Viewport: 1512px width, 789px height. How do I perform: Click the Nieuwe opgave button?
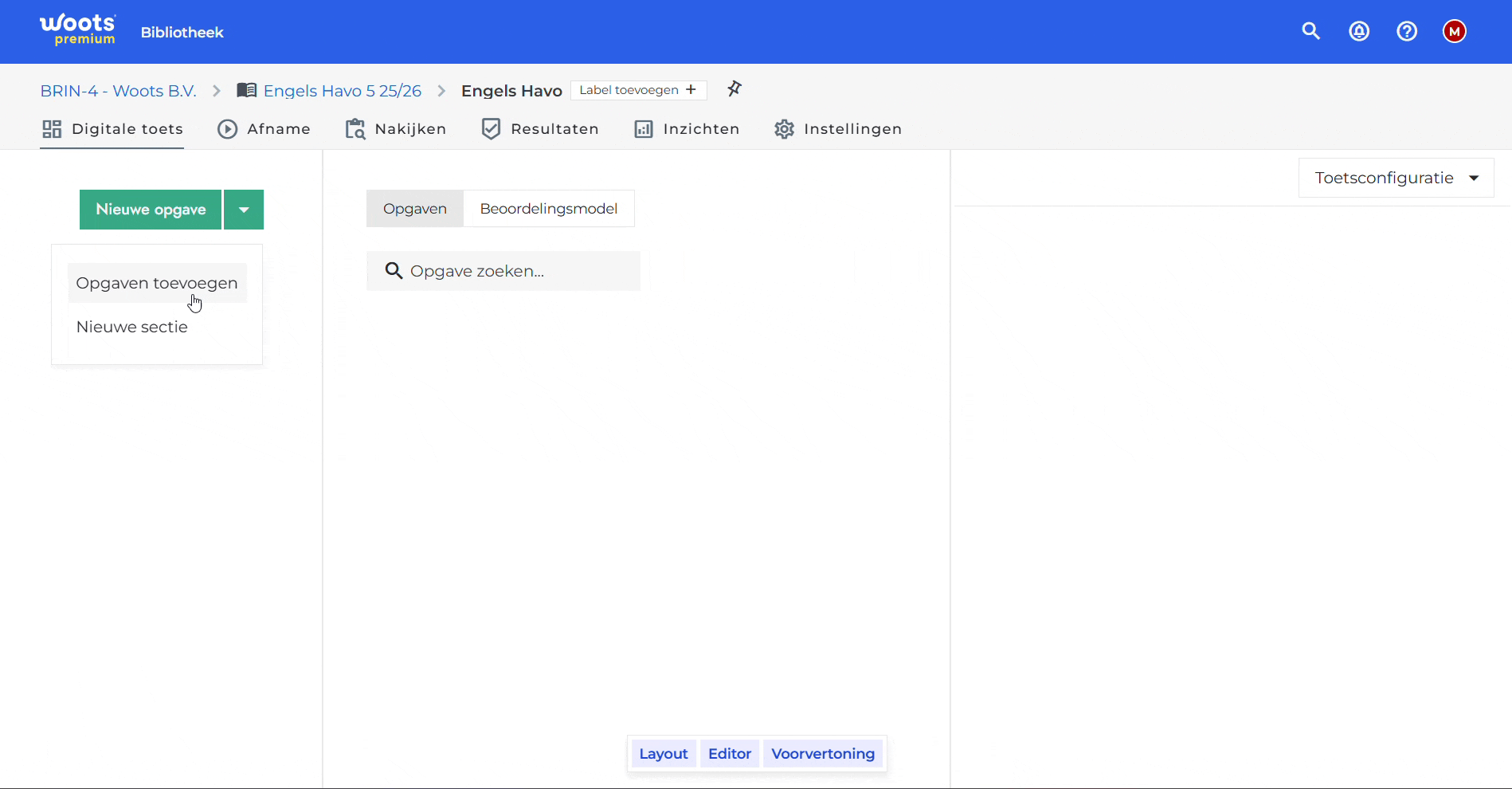(151, 210)
